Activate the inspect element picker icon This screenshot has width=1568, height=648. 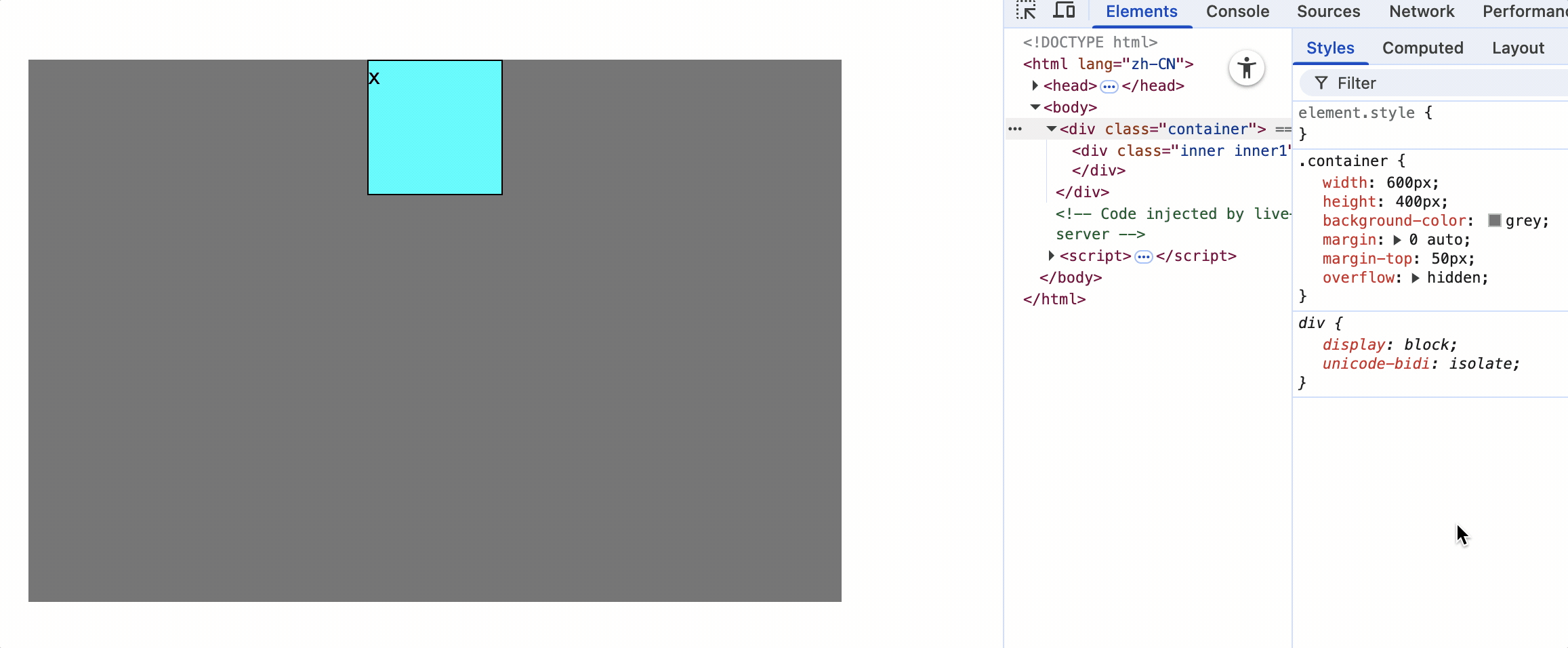click(1026, 10)
